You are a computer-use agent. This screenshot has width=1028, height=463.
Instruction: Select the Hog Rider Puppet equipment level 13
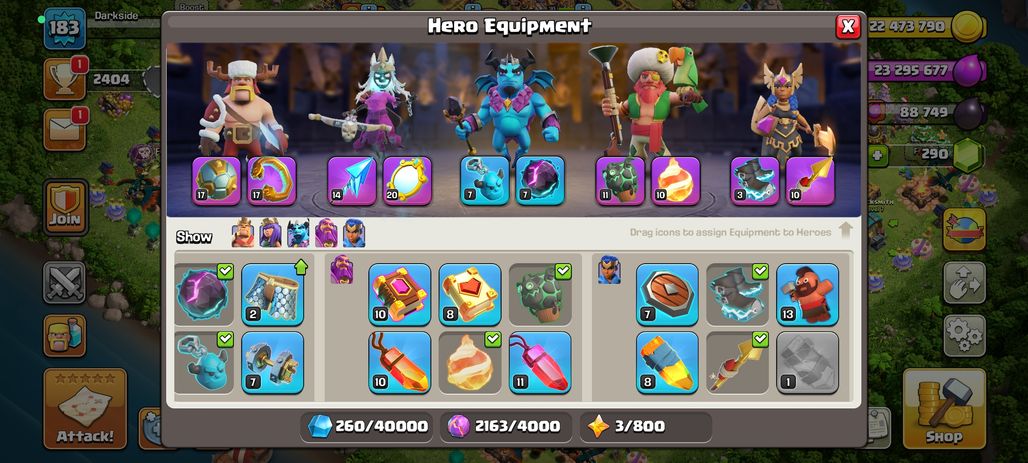pyautogui.click(x=807, y=294)
